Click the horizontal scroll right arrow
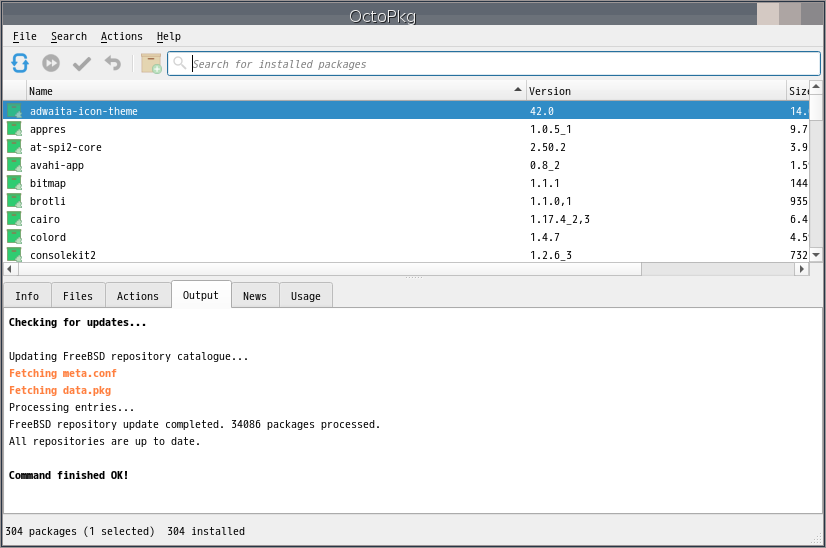The image size is (826, 548). point(801,269)
